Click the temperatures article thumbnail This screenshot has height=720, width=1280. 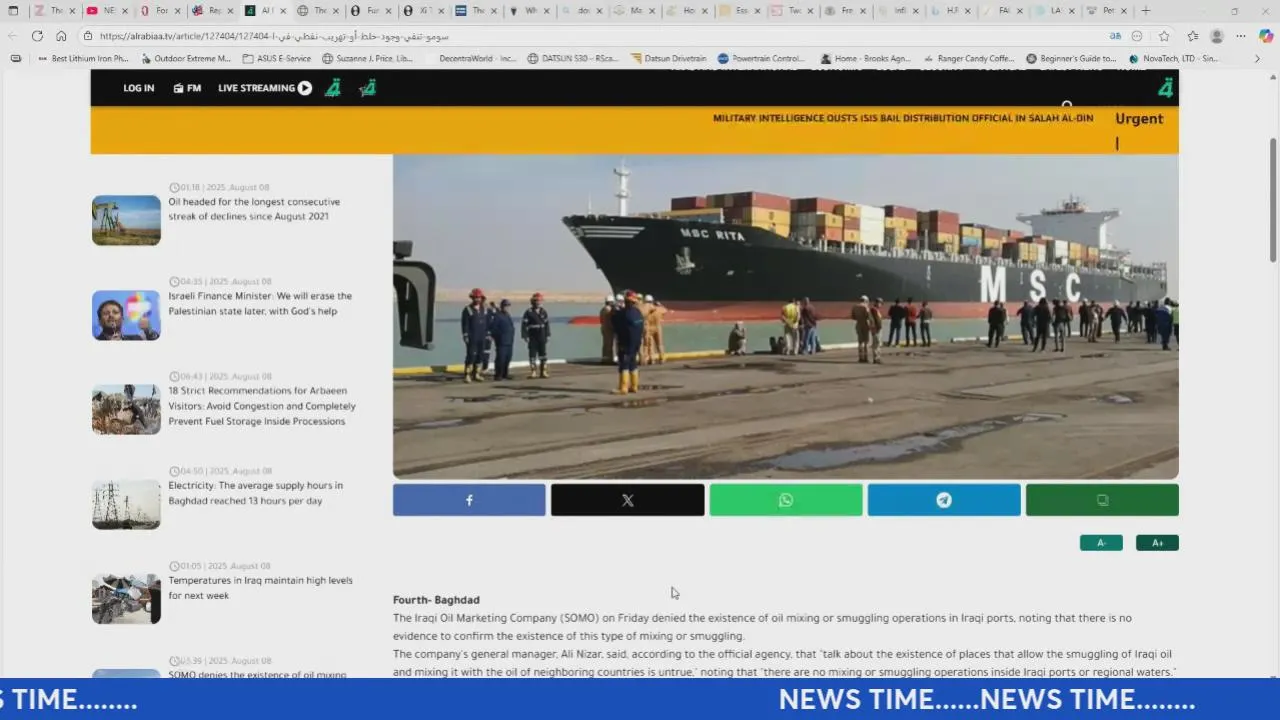[x=126, y=599]
